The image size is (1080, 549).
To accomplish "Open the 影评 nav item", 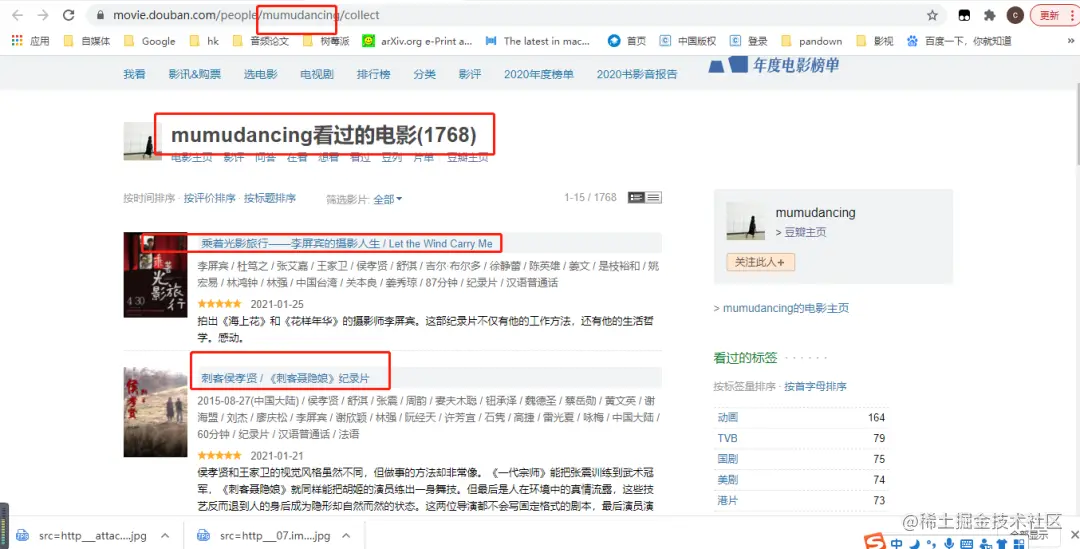I will 470,74.
